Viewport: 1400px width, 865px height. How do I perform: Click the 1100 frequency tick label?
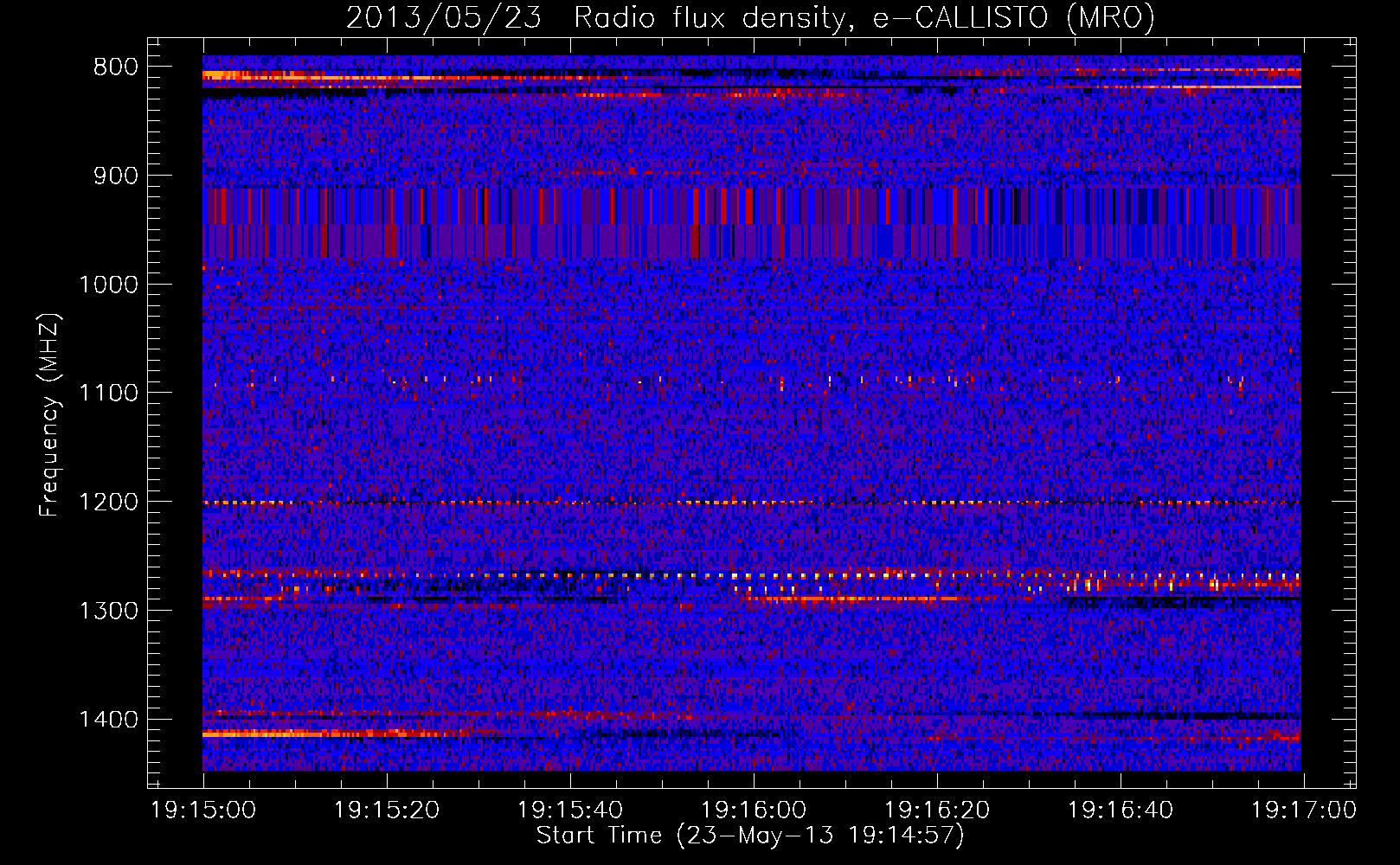click(x=109, y=394)
